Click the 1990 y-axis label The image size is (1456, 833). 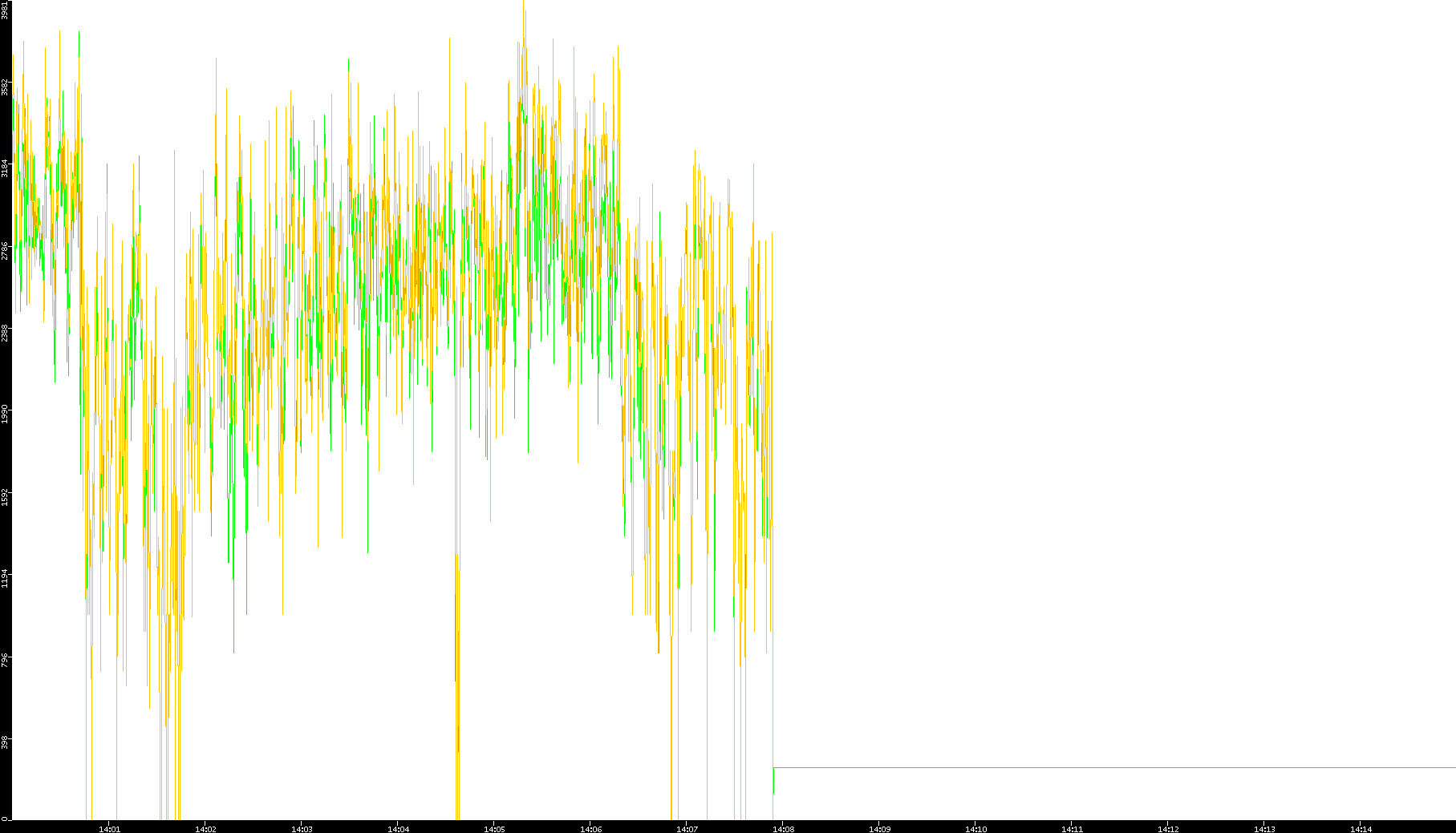tap(5, 414)
